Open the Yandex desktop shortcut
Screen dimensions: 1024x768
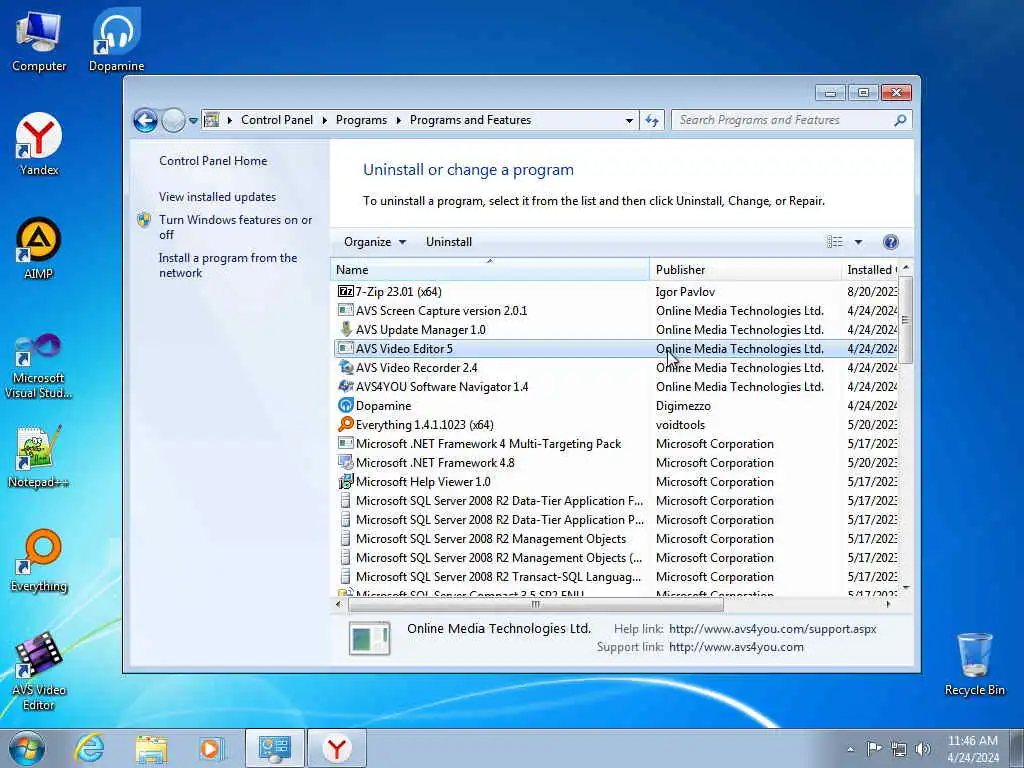39,145
